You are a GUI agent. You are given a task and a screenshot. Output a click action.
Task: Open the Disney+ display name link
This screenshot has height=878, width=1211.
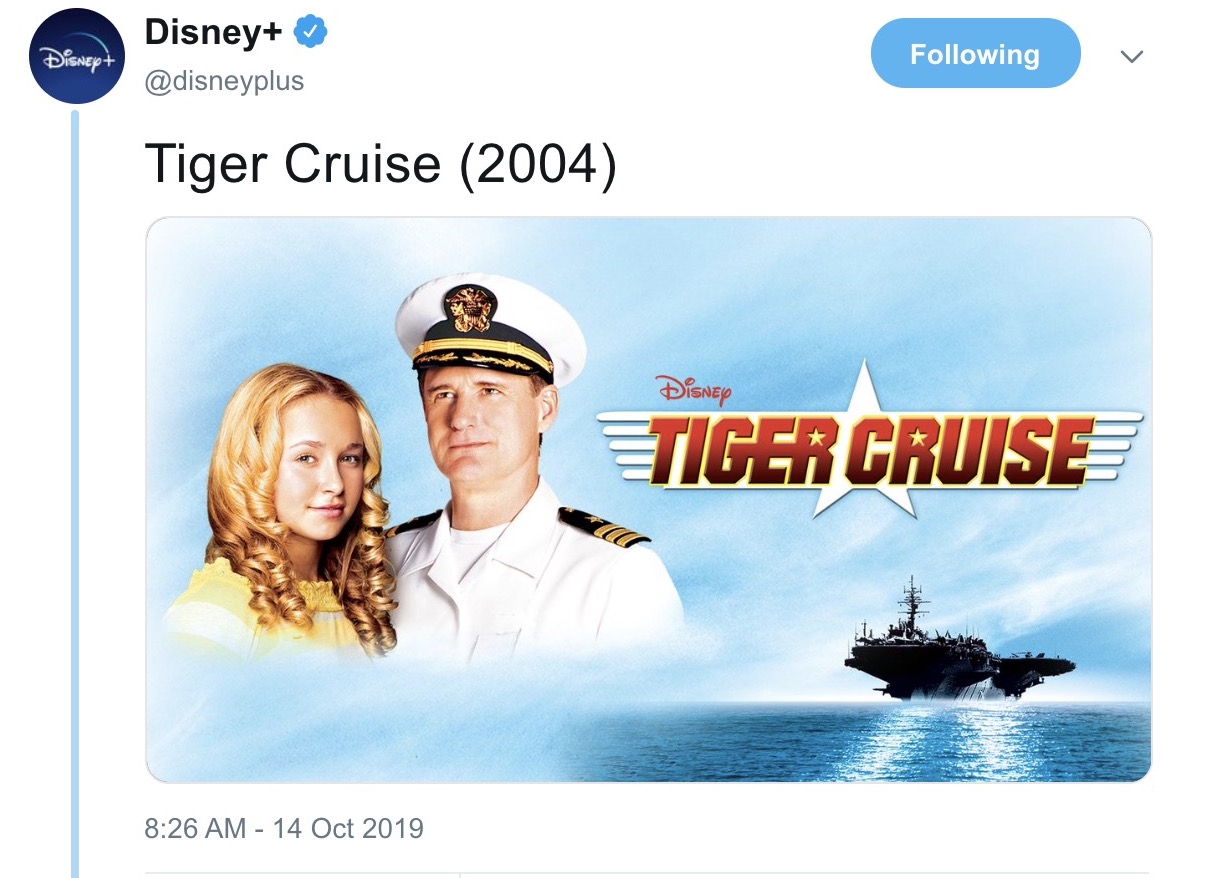tap(216, 33)
